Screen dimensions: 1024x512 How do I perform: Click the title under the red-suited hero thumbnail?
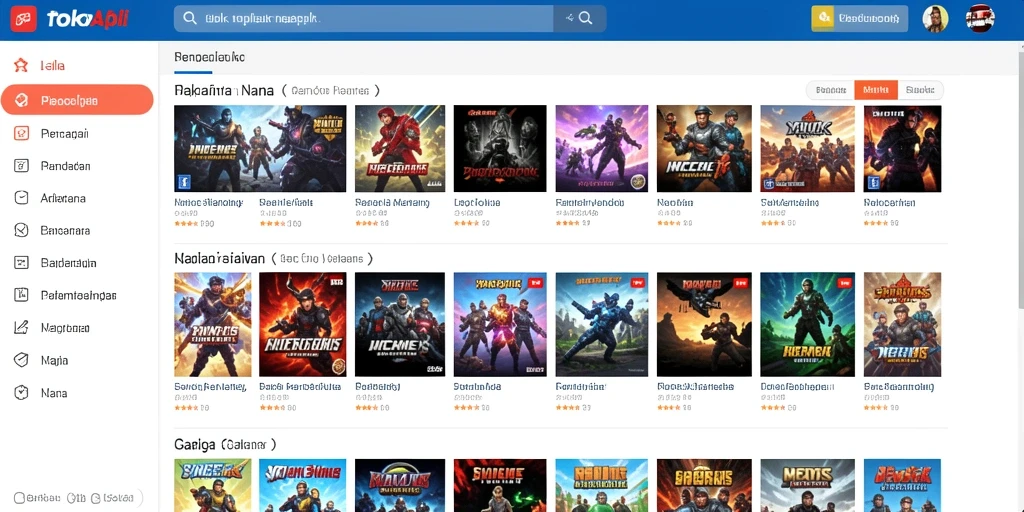pyautogui.click(x=392, y=202)
